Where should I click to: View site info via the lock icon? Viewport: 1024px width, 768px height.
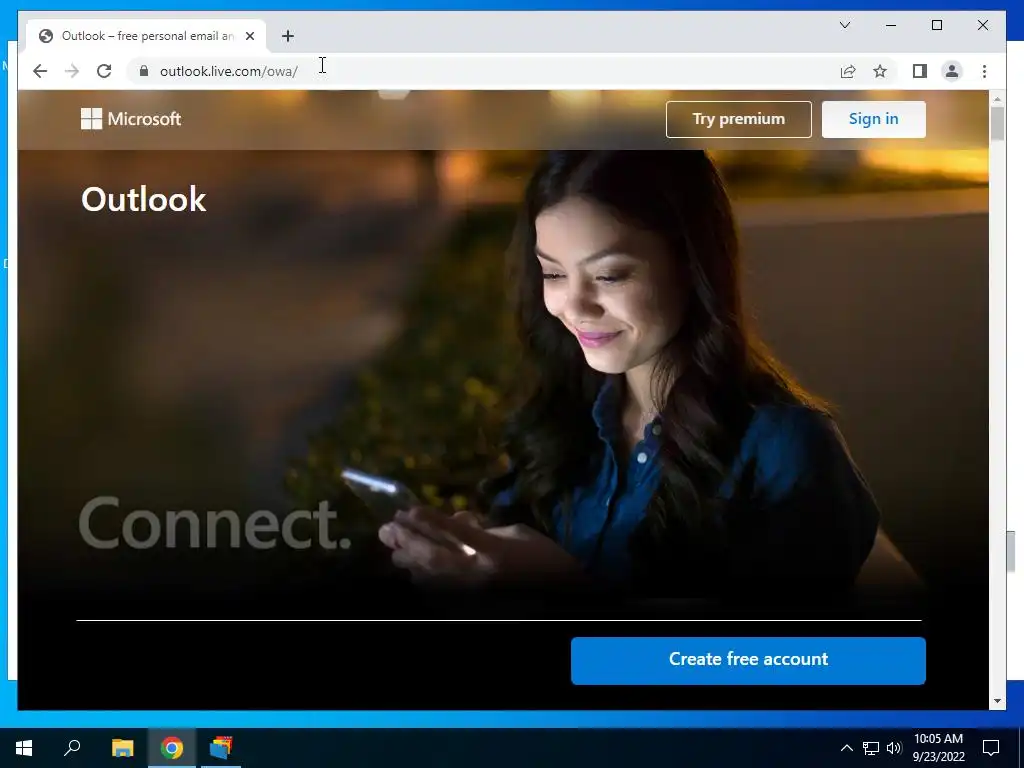tap(144, 71)
